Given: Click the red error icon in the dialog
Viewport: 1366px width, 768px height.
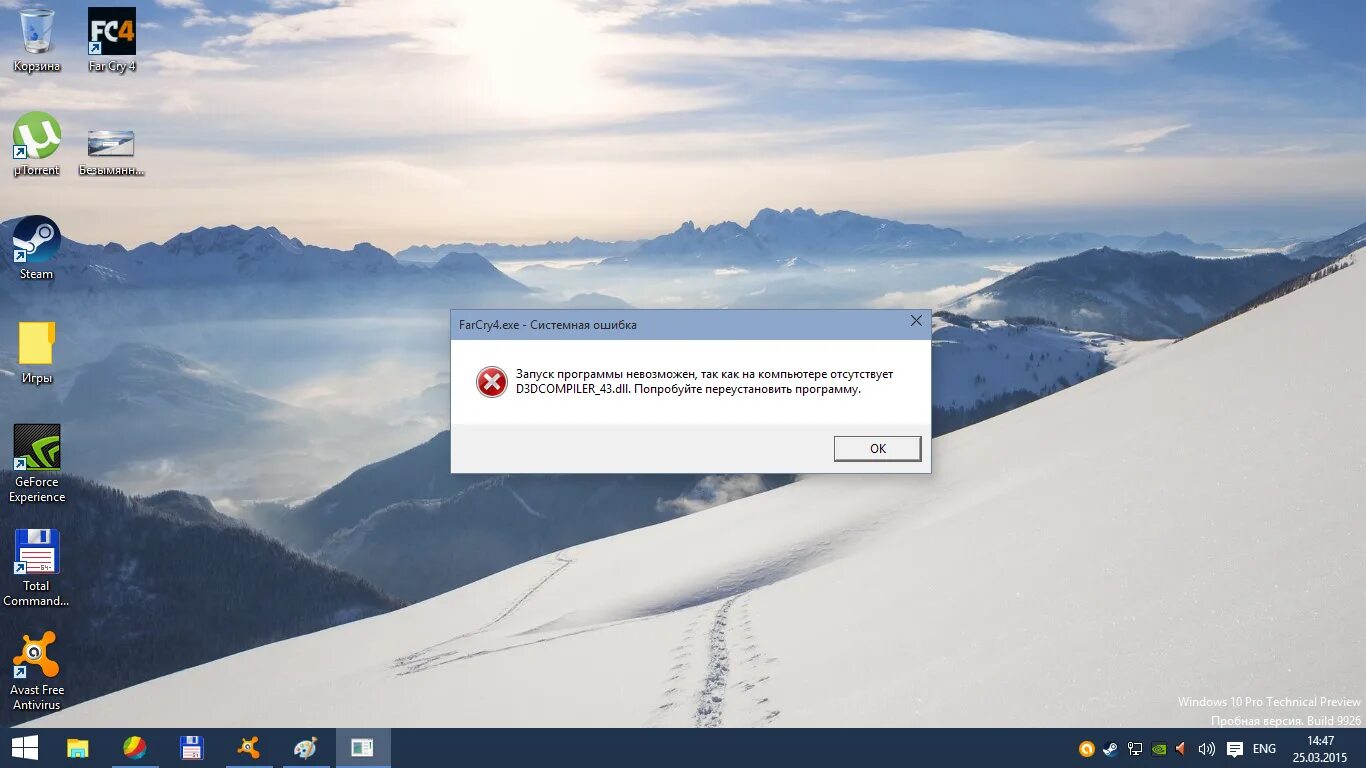Looking at the screenshot, I should [491, 381].
